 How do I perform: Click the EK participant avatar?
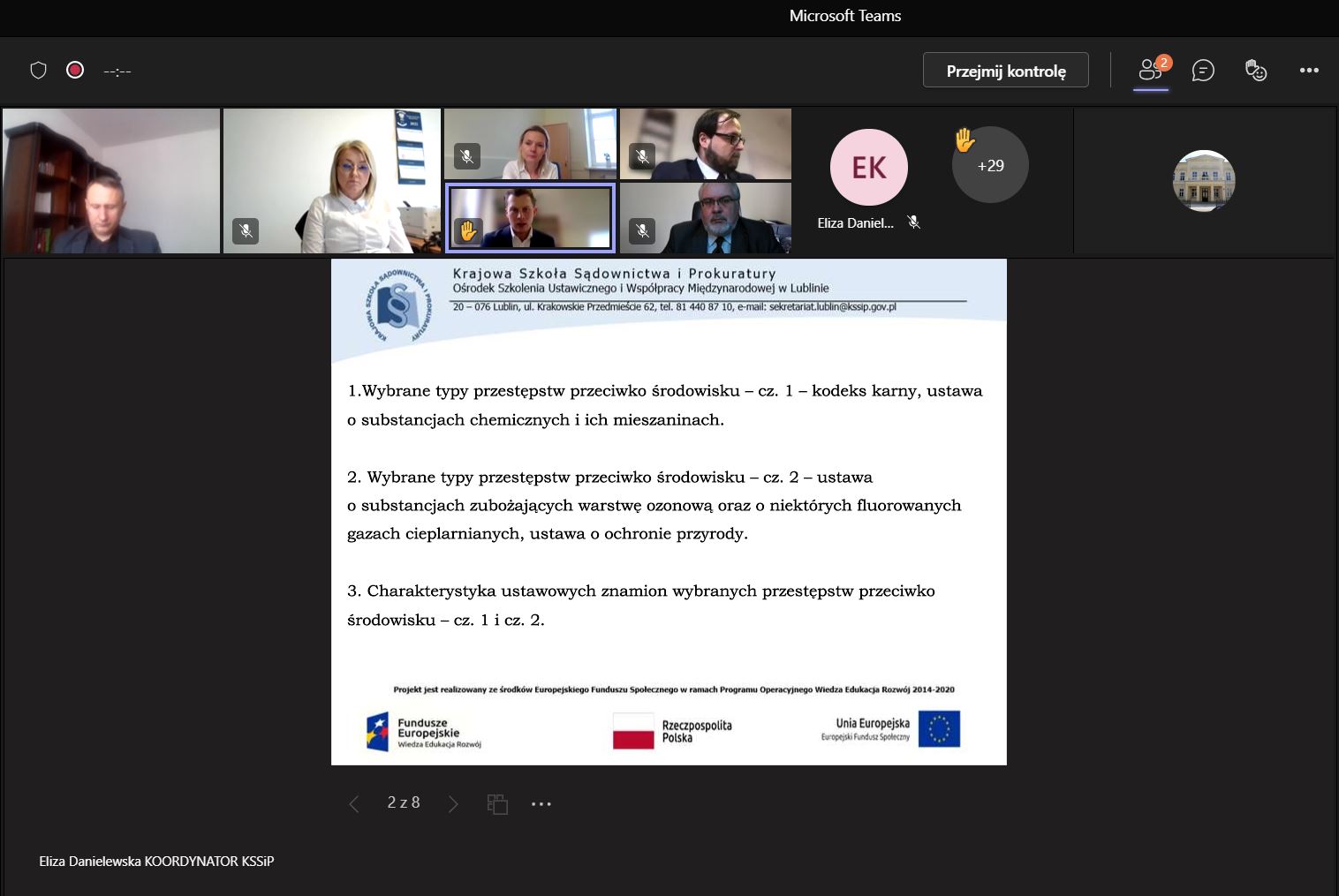pyautogui.click(x=869, y=168)
